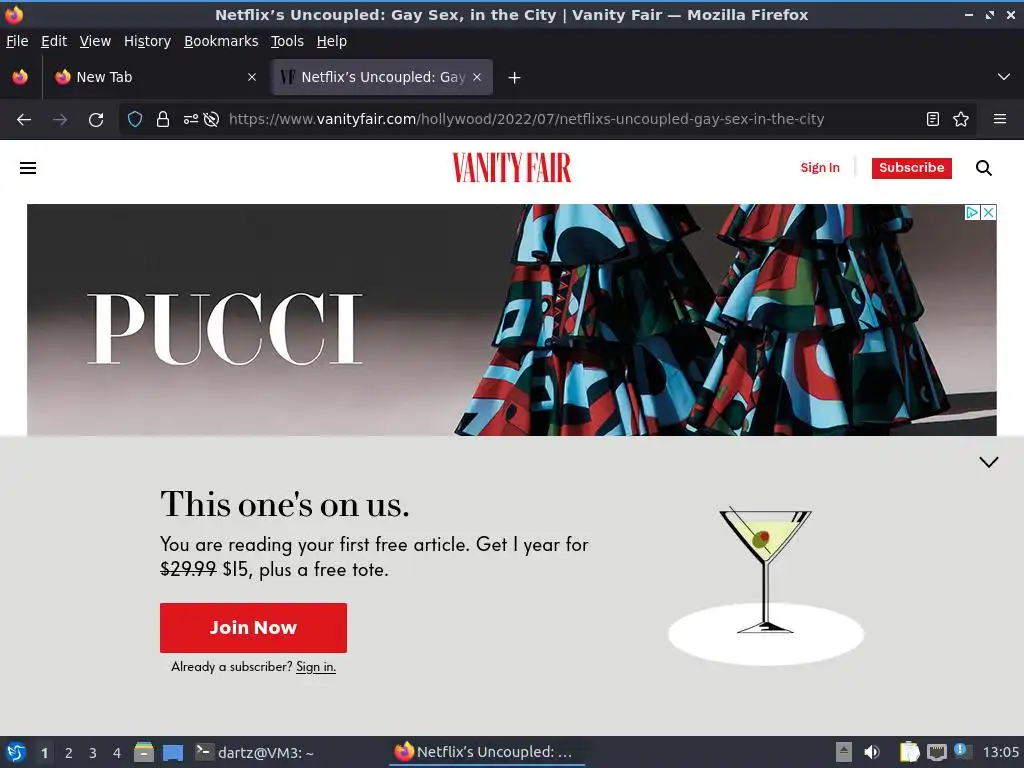This screenshot has width=1024, height=768.
Task: Open the tracking protection shield icon
Action: pyautogui.click(x=135, y=120)
